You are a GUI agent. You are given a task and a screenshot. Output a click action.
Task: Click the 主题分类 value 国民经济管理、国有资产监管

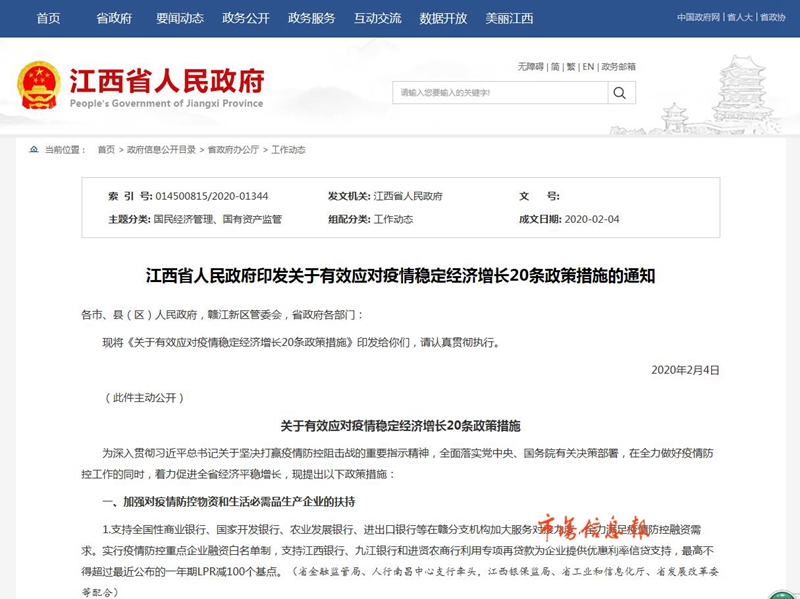tap(217, 219)
